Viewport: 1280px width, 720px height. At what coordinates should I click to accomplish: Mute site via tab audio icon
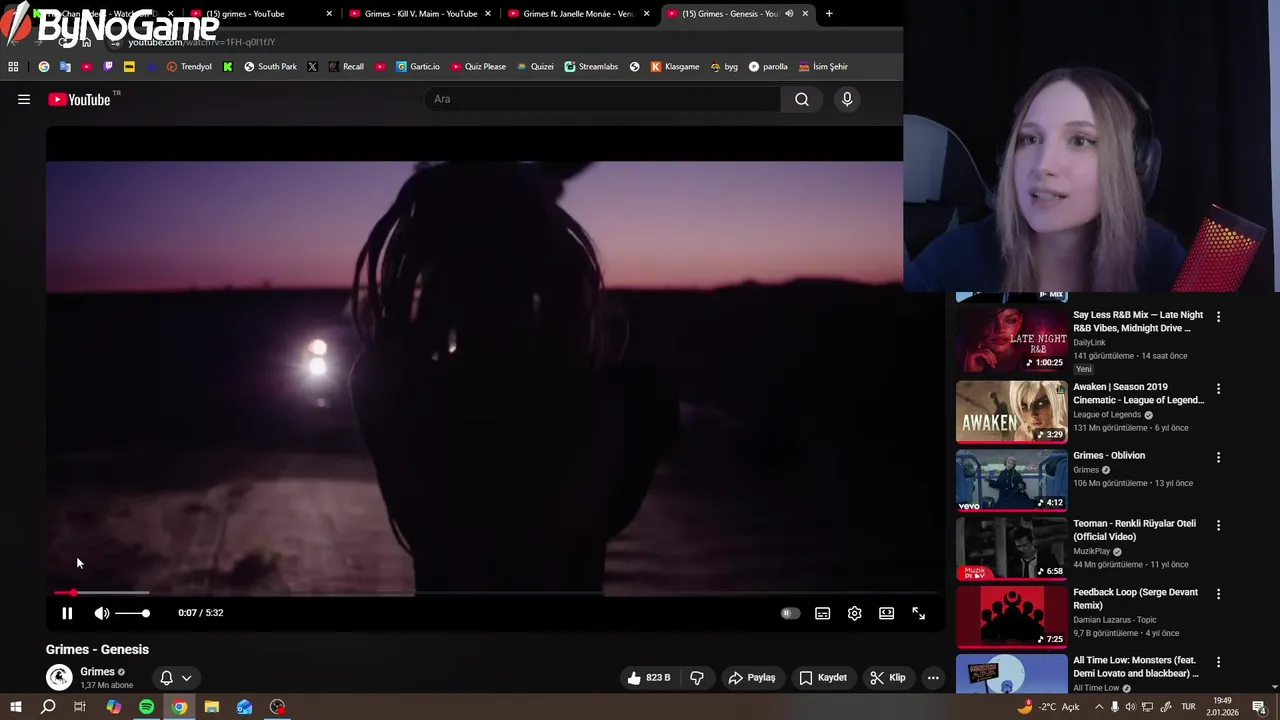pyautogui.click(x=789, y=14)
